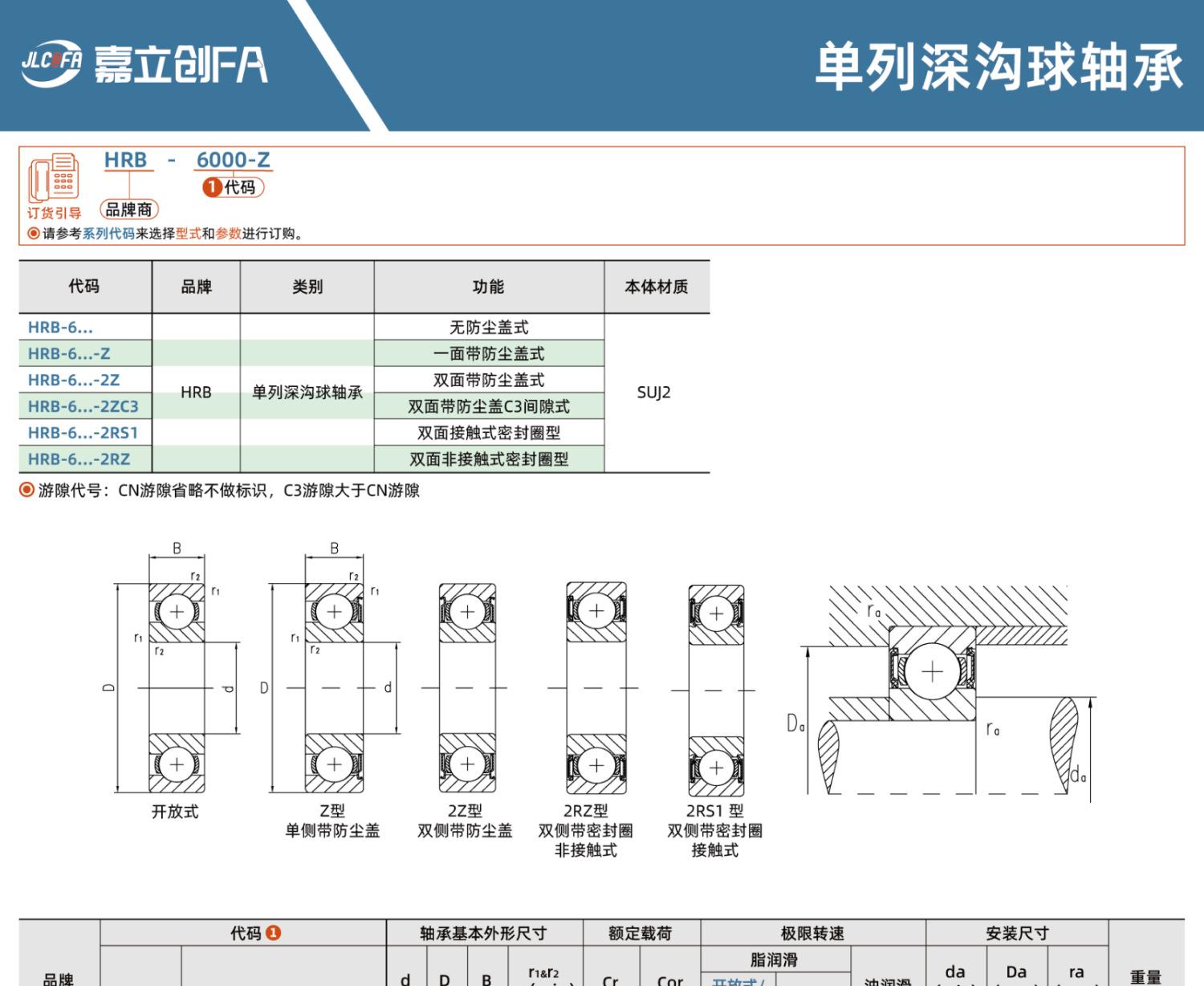This screenshot has width=1204, height=986.
Task: Click the 双面非接触式密封圈型 function cell
Action: [x=489, y=460]
